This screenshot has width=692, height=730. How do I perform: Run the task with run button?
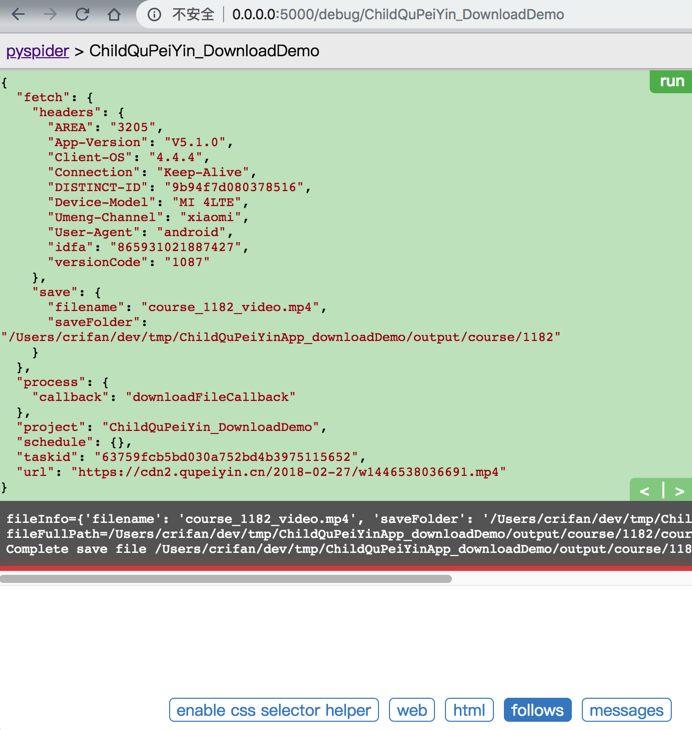[x=671, y=81]
